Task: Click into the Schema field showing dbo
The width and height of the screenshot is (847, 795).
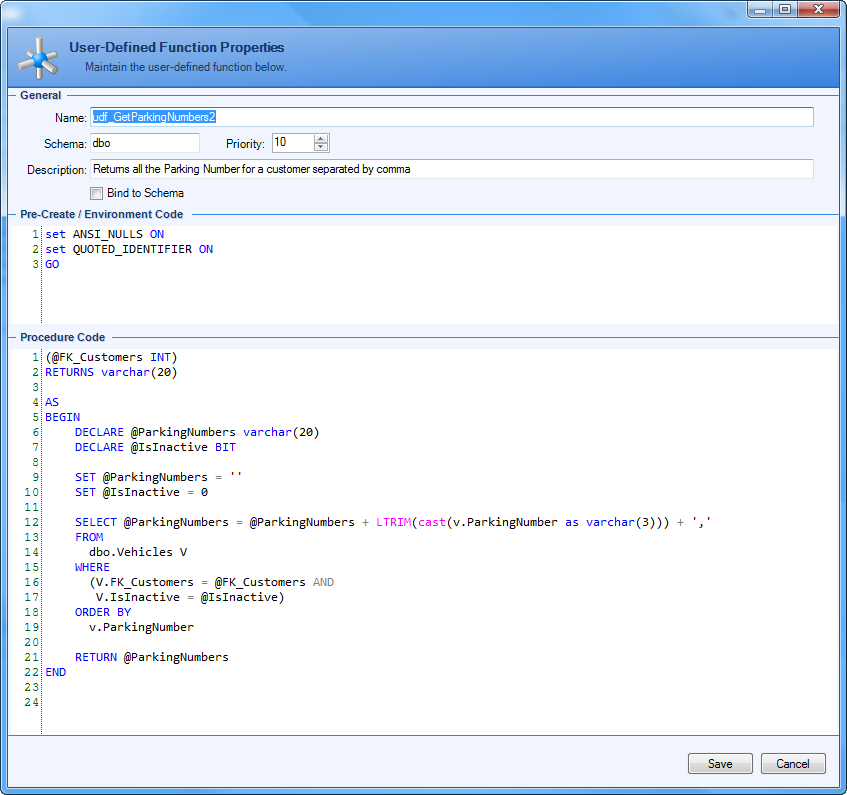Action: [144, 143]
